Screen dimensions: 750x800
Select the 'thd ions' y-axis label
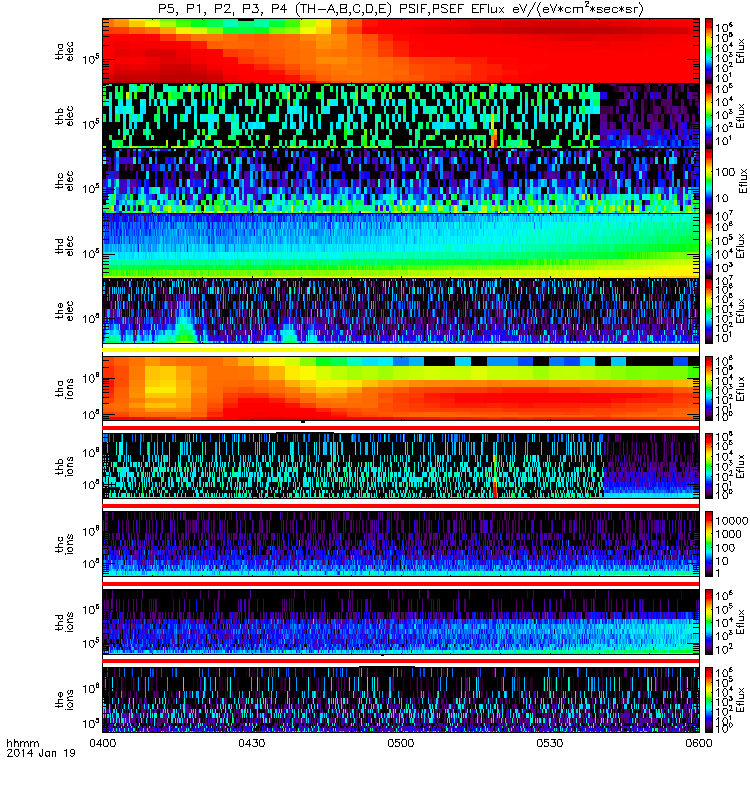[64, 621]
